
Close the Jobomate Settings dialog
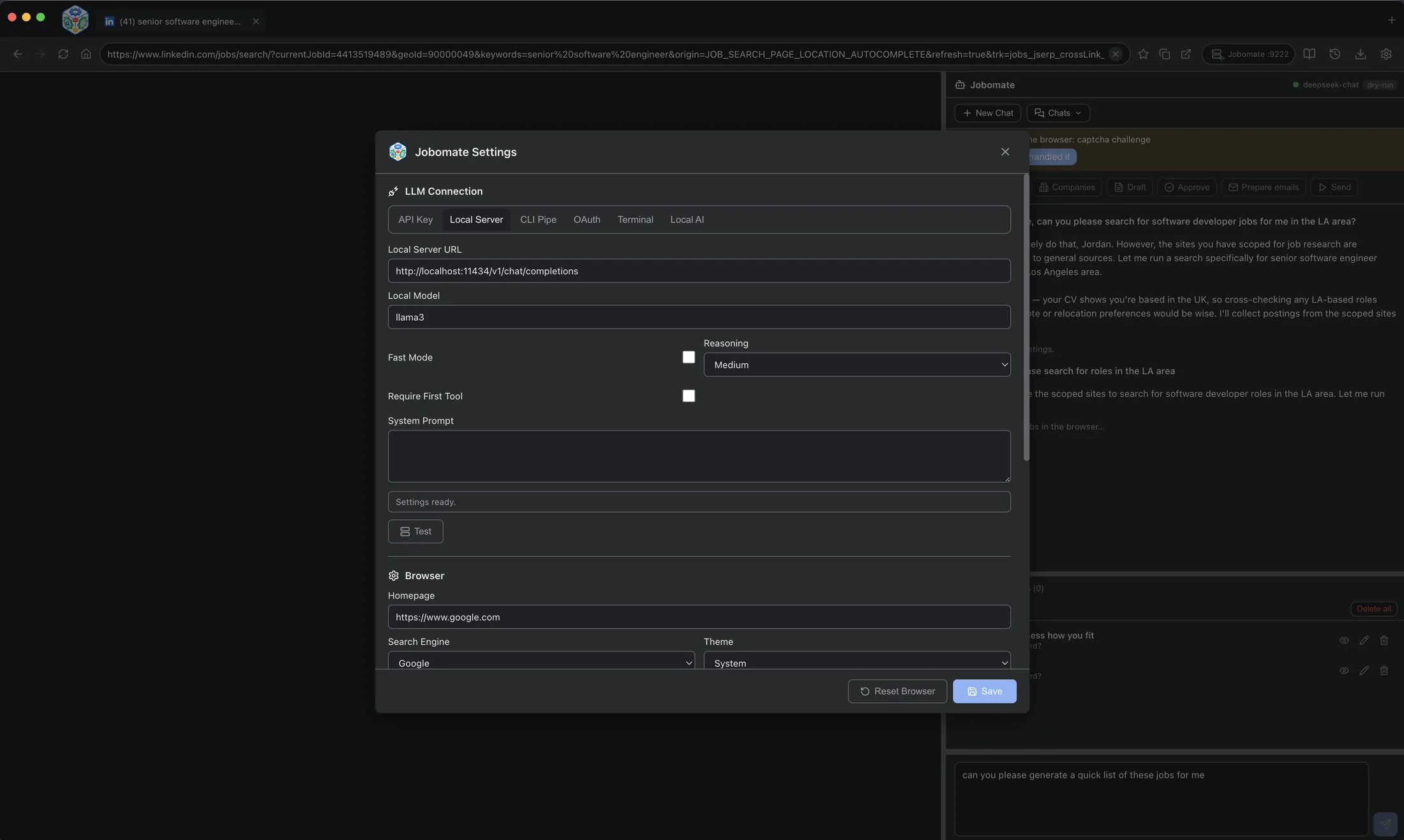click(x=1005, y=152)
